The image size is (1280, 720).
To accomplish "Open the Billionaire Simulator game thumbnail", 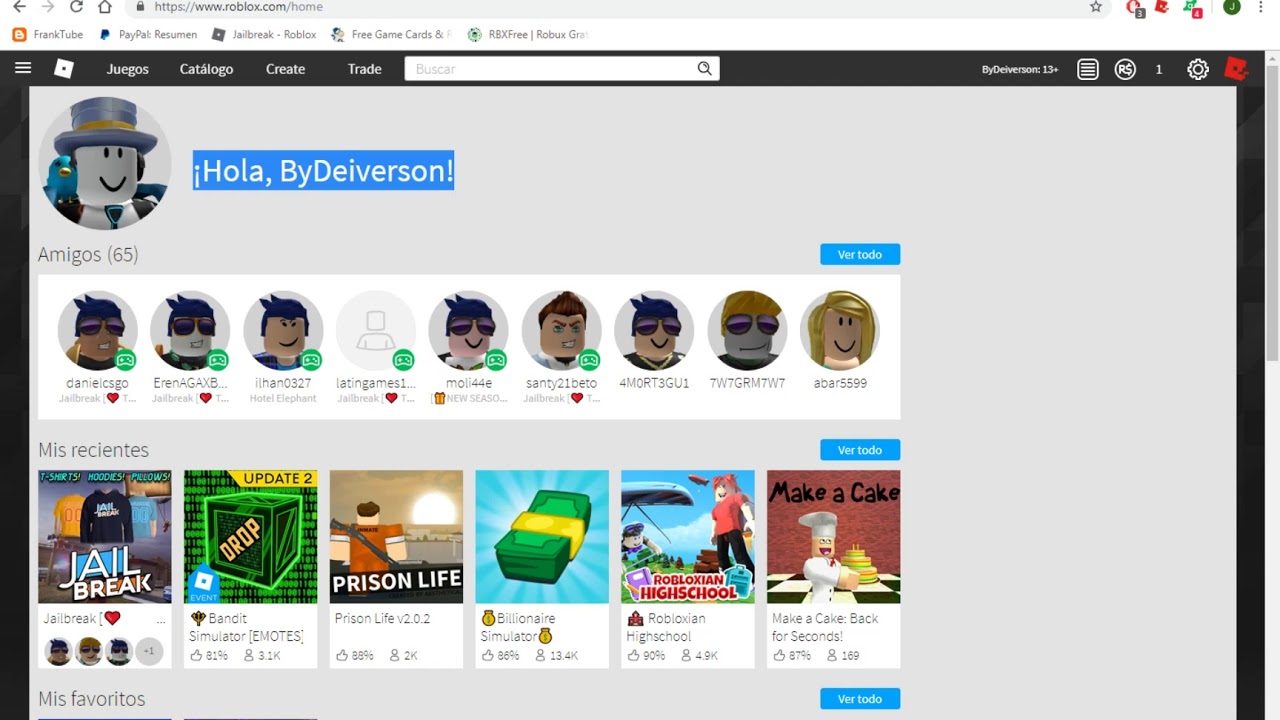I will [x=542, y=537].
